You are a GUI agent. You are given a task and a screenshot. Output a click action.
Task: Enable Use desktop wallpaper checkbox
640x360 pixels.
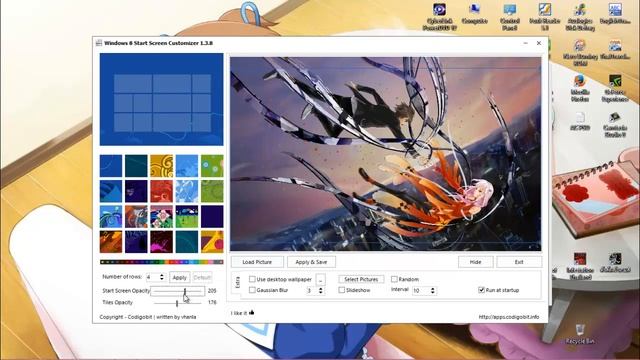252,279
